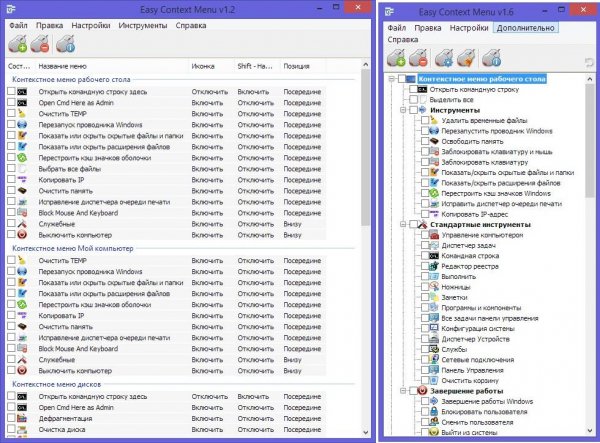This screenshot has height=443, width=600.
Task: Open Правка menu in v1.6 window
Action: point(427,28)
